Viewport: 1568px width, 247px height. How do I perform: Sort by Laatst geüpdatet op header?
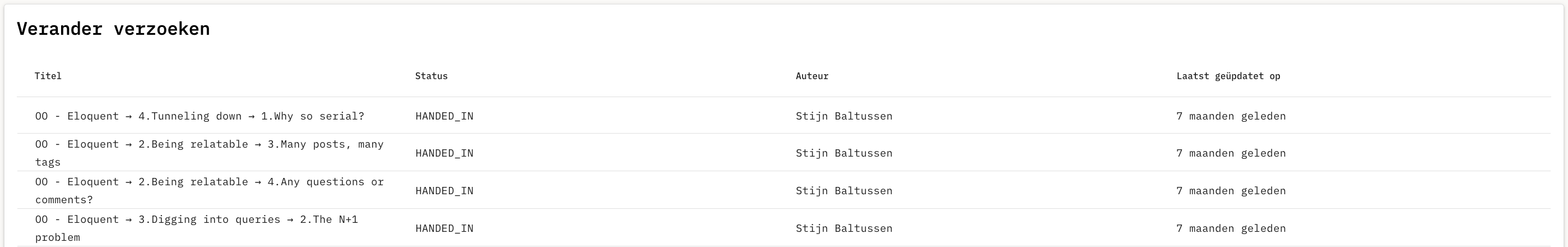click(1228, 76)
